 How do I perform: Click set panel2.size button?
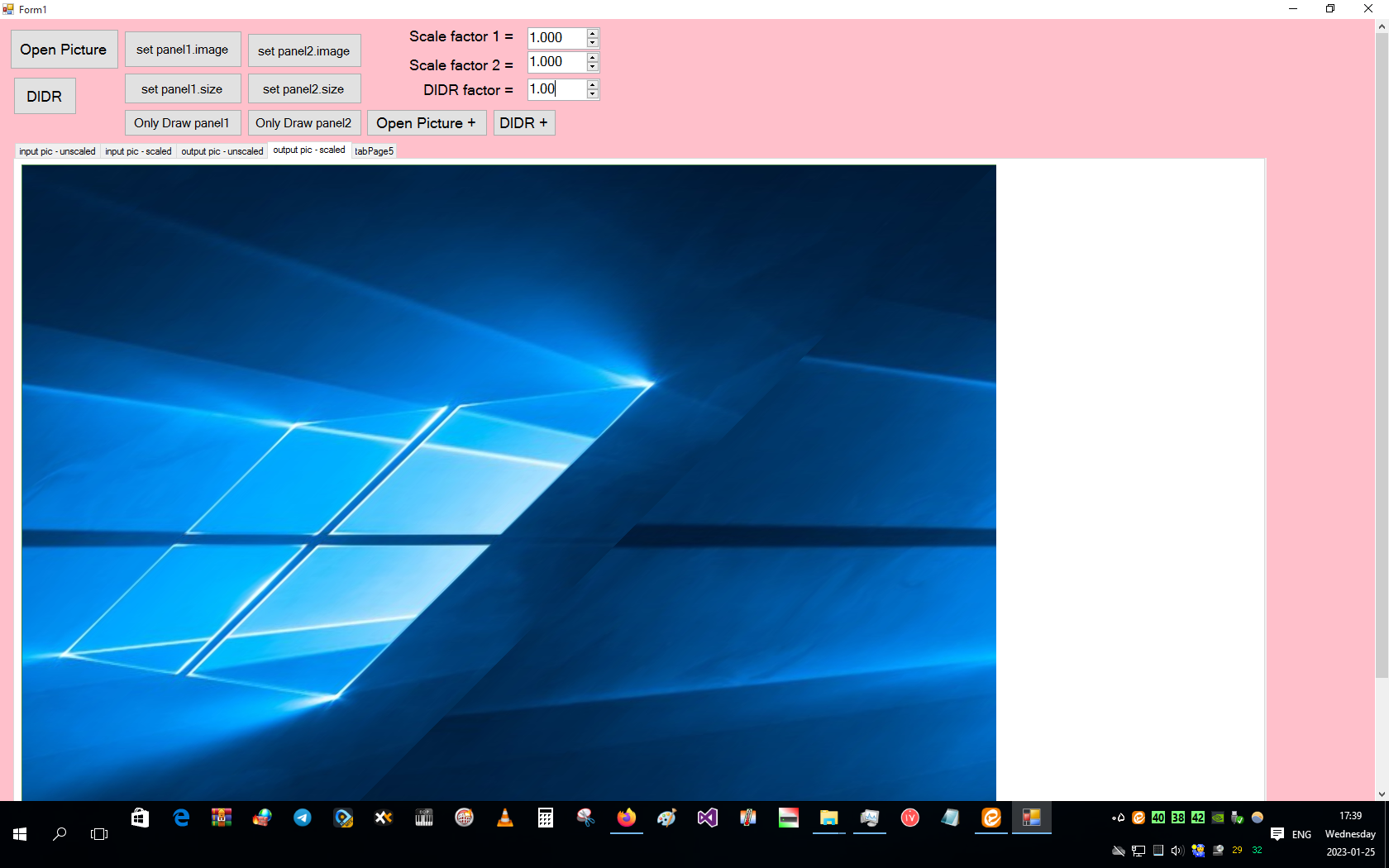(304, 89)
